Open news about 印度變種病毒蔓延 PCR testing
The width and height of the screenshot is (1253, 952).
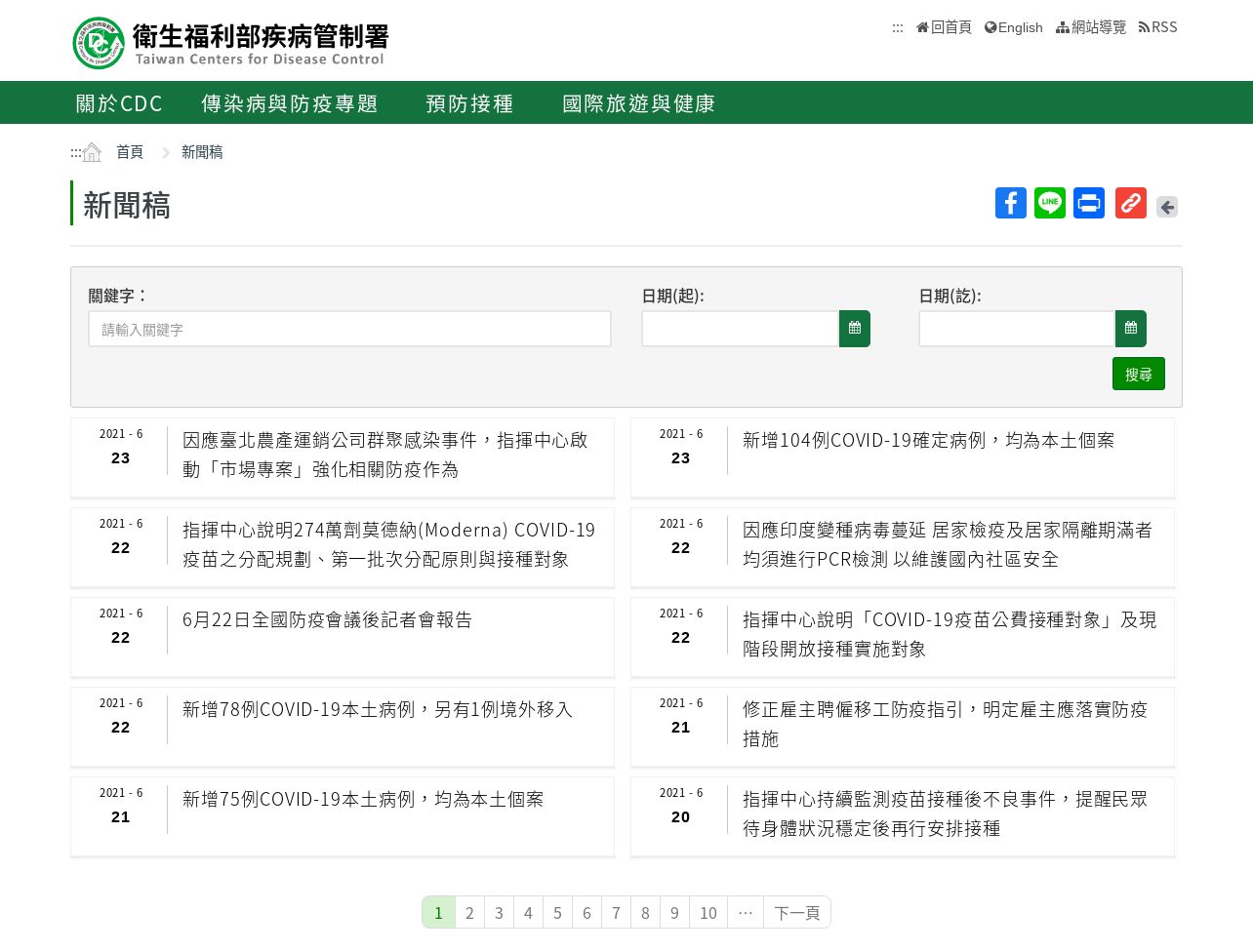pyautogui.click(x=948, y=544)
